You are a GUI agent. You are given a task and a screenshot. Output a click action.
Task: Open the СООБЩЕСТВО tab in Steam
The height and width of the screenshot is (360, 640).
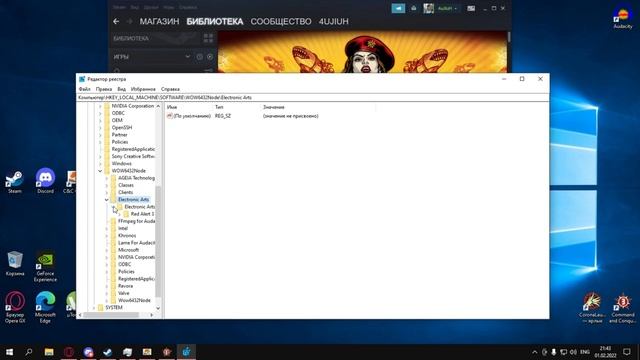pos(281,22)
